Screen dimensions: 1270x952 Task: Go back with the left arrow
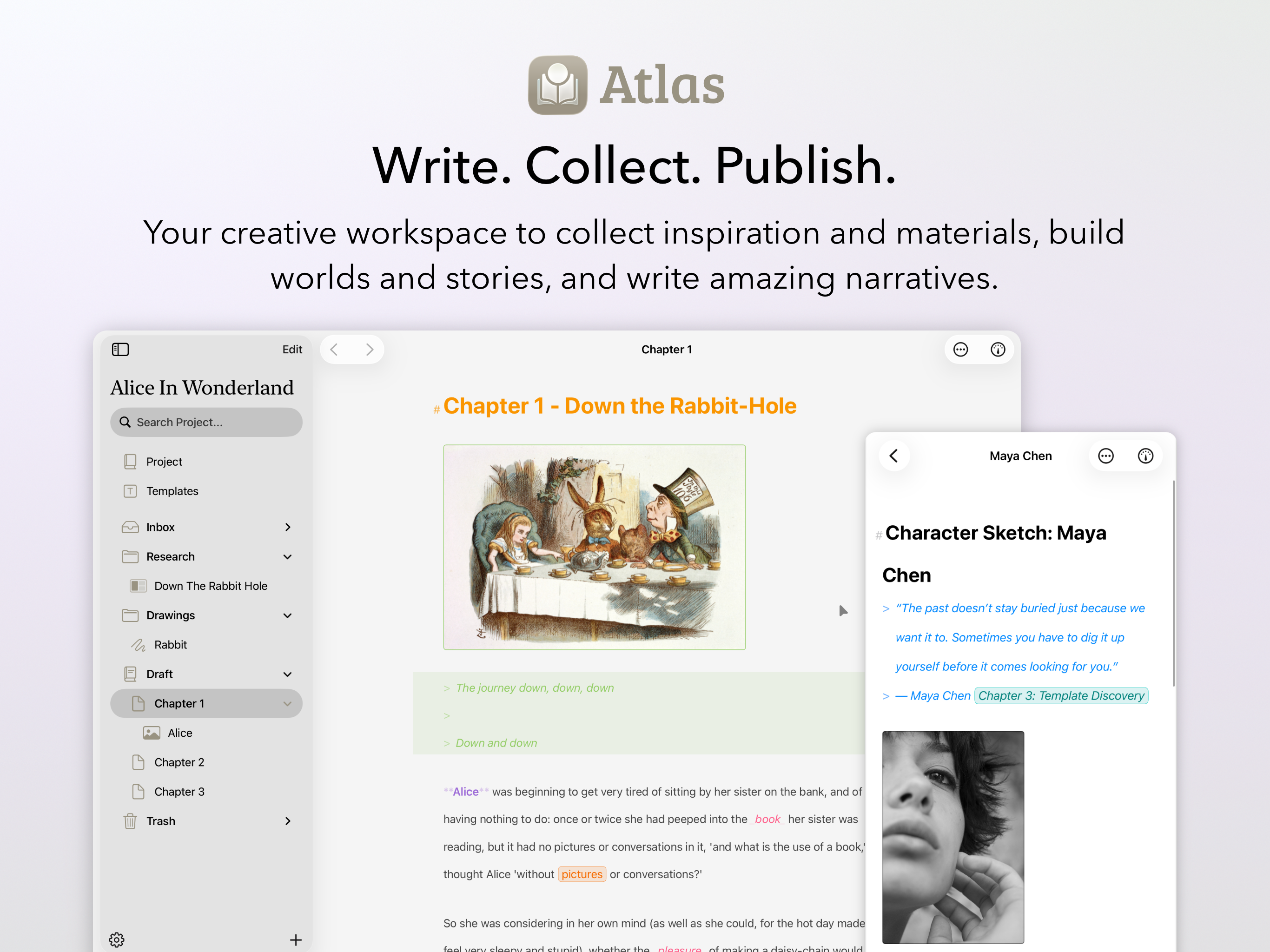point(334,349)
